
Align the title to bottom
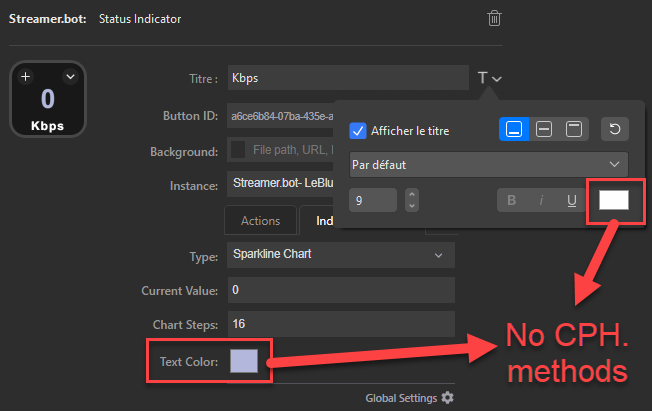click(514, 129)
